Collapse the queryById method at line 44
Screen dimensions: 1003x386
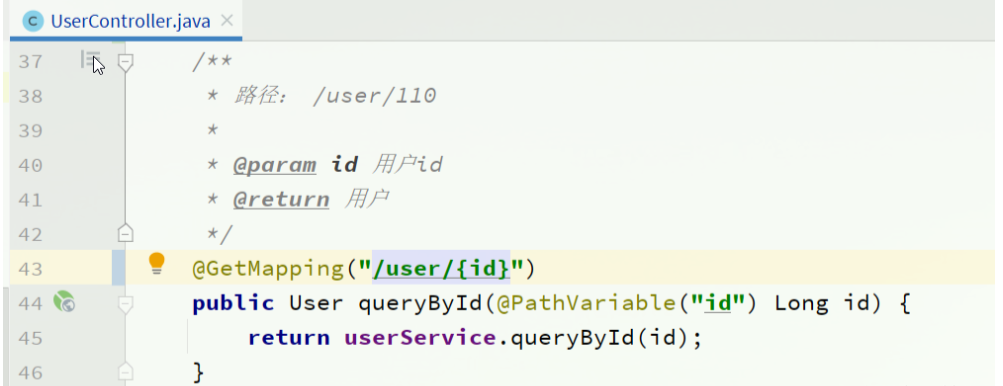(x=126, y=303)
